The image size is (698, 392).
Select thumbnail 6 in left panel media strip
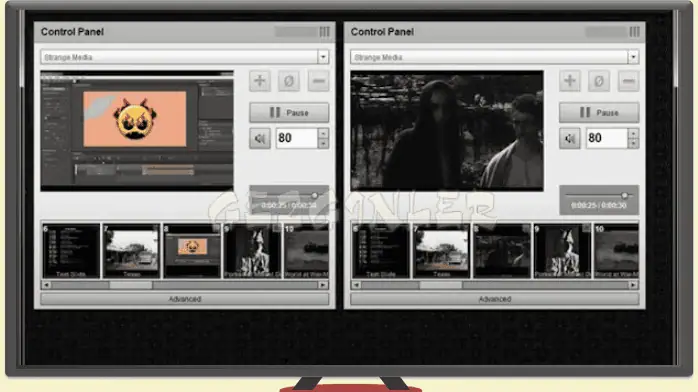click(x=71, y=251)
